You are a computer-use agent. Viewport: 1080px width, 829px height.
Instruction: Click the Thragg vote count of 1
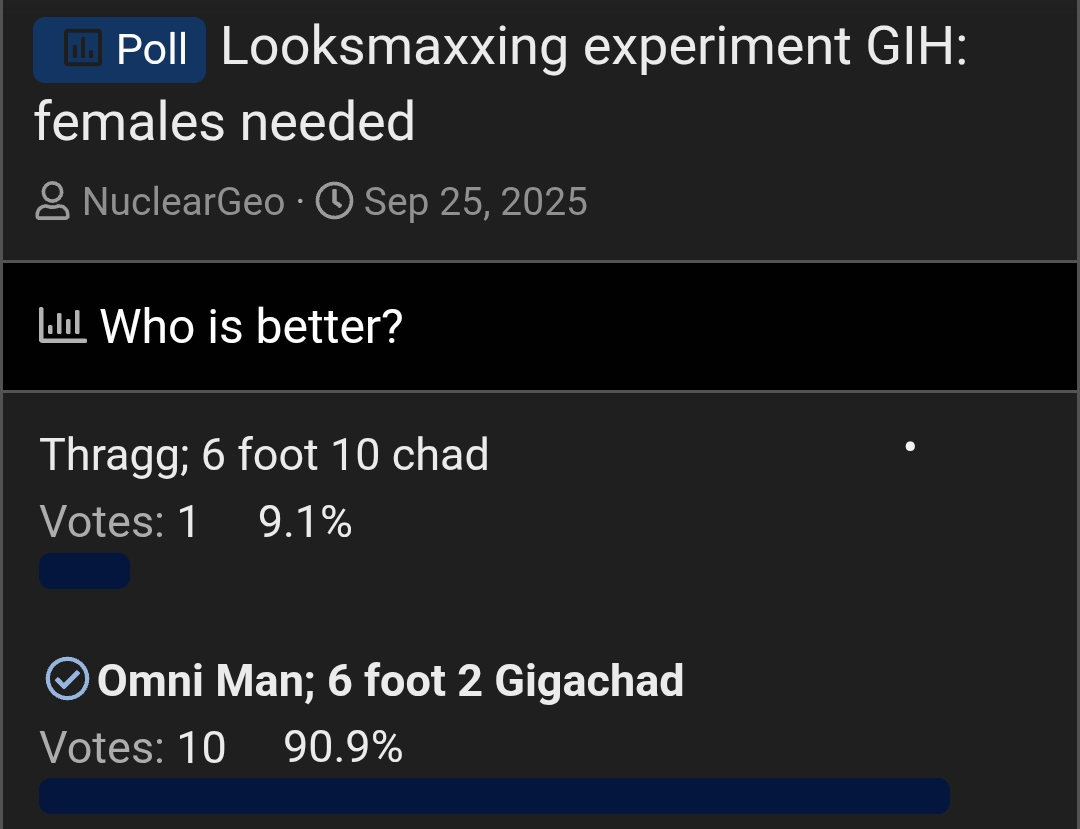click(188, 522)
